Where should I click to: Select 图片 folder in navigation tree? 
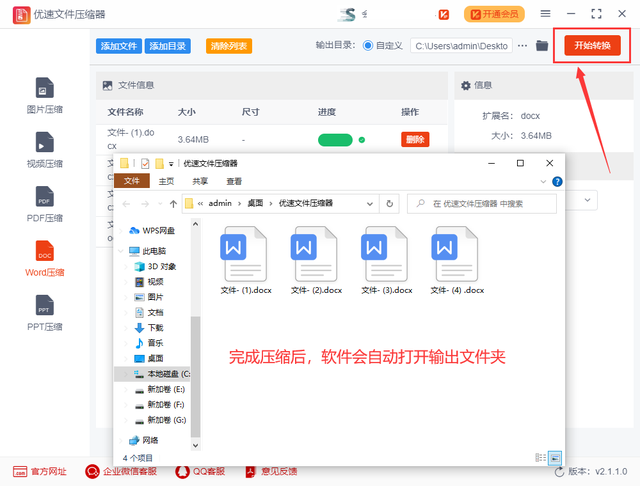[x=149, y=297]
